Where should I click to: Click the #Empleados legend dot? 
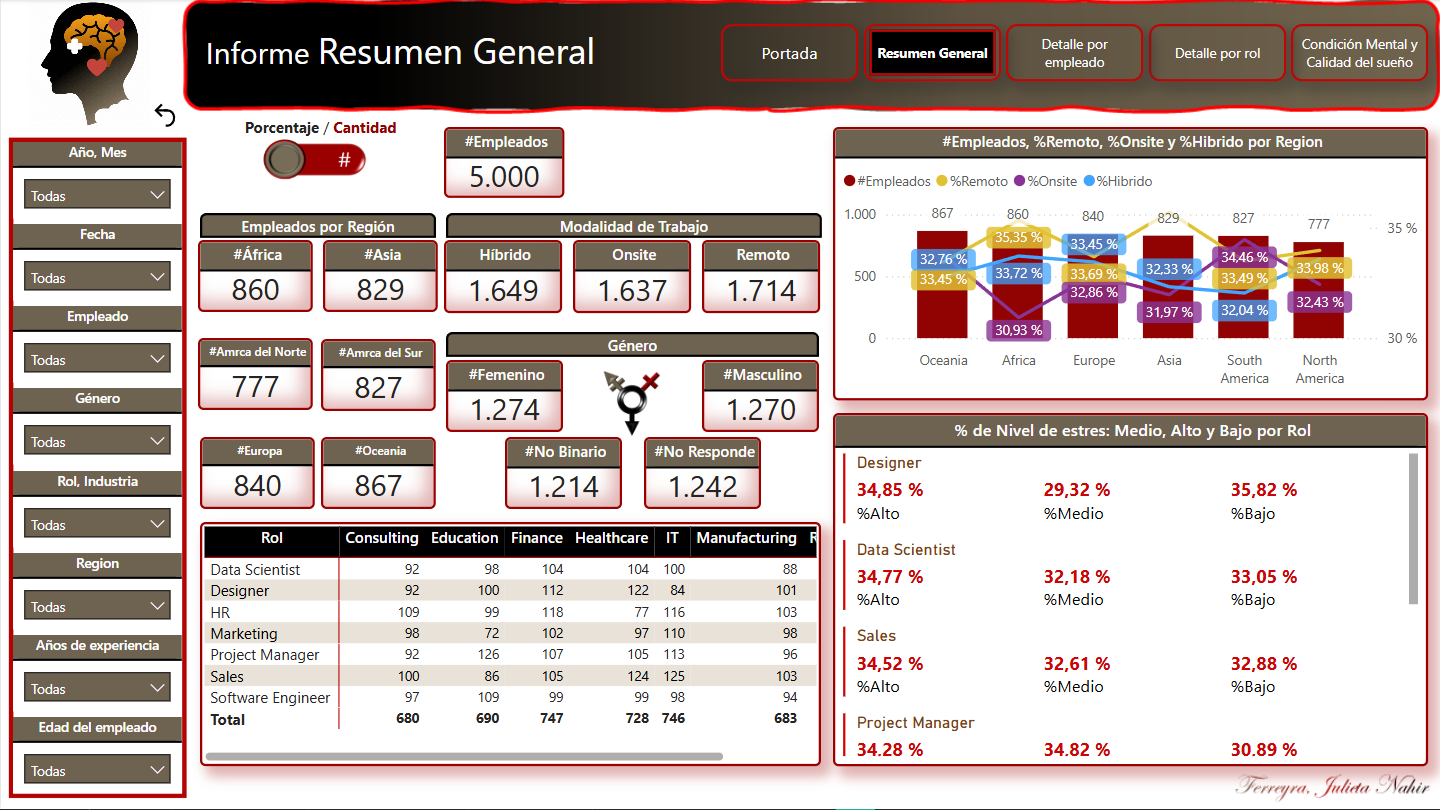[849, 181]
